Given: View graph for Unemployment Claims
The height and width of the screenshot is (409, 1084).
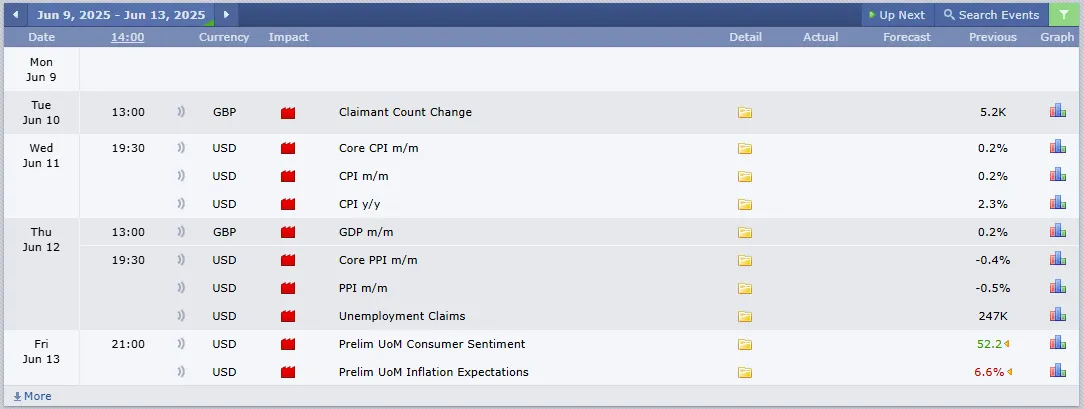Looking at the screenshot, I should 1057,314.
